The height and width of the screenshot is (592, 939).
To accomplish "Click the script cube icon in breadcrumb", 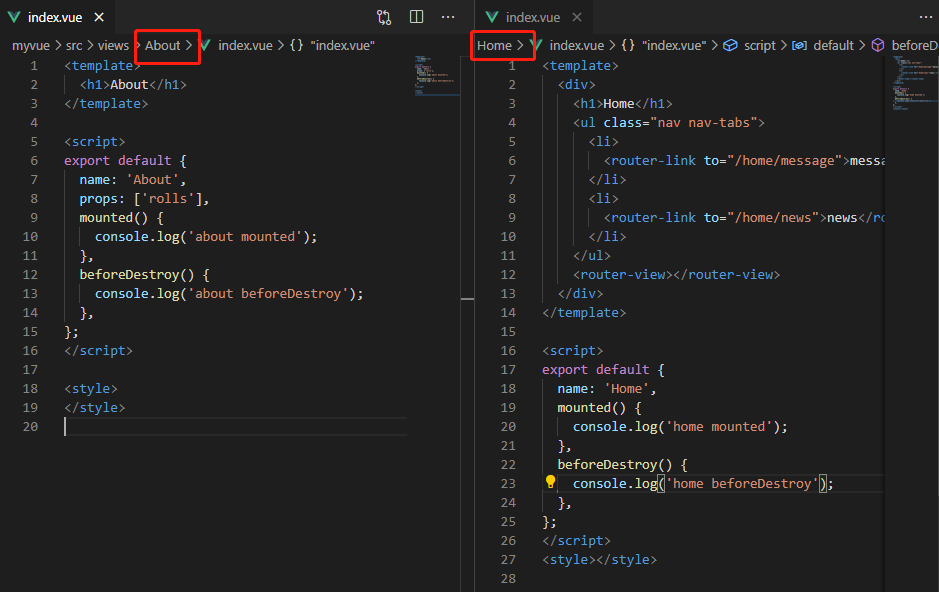I will [730, 45].
